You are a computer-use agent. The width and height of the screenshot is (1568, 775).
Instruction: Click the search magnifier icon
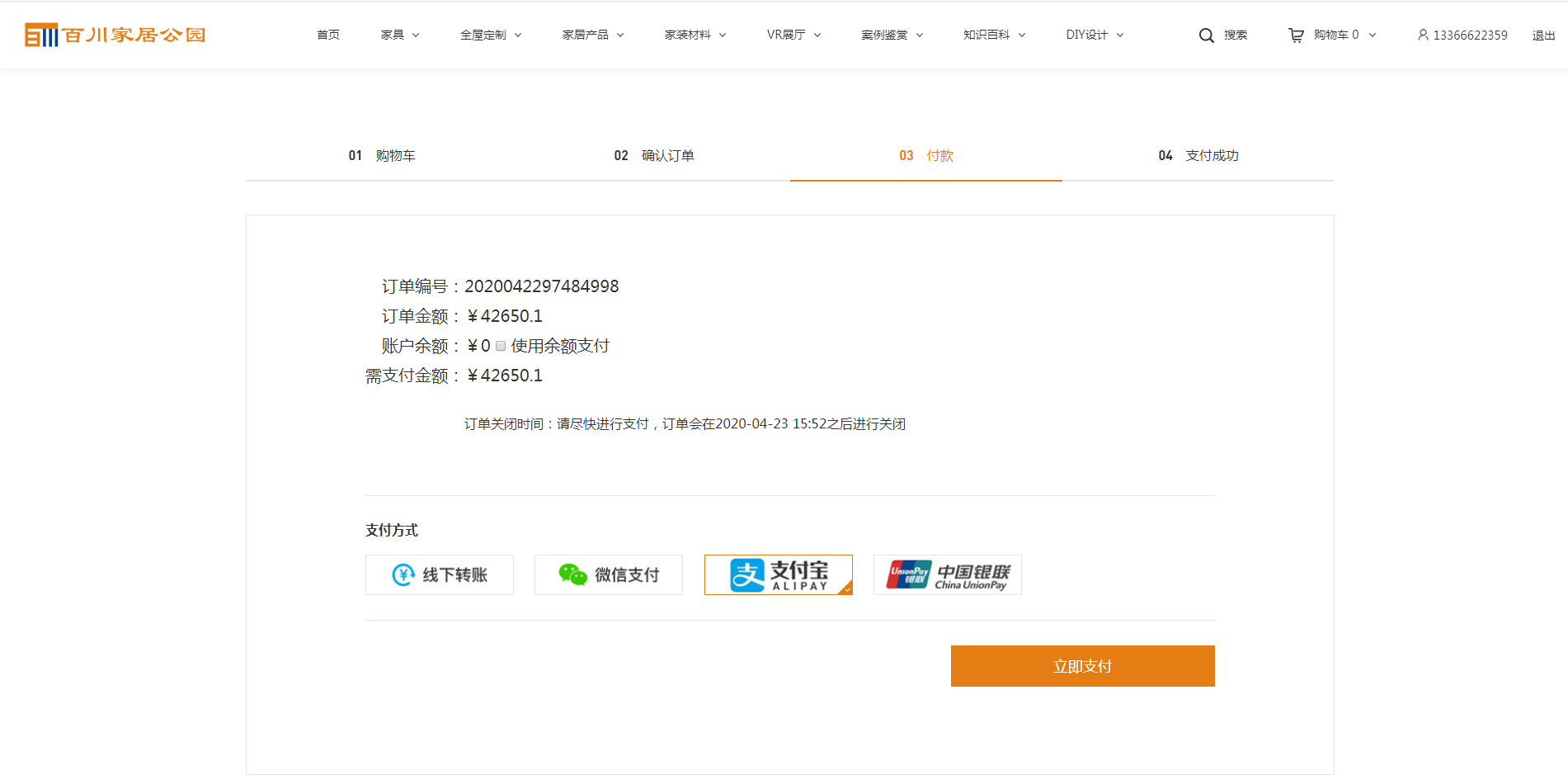coord(1206,35)
